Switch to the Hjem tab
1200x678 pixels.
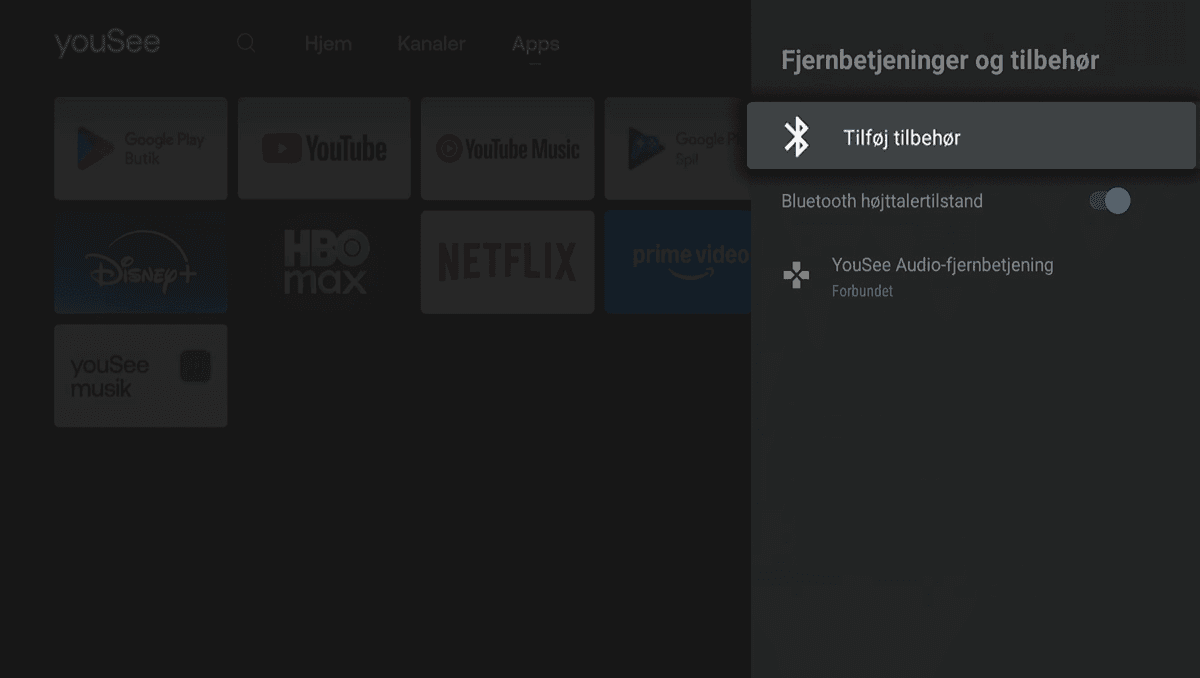(328, 44)
